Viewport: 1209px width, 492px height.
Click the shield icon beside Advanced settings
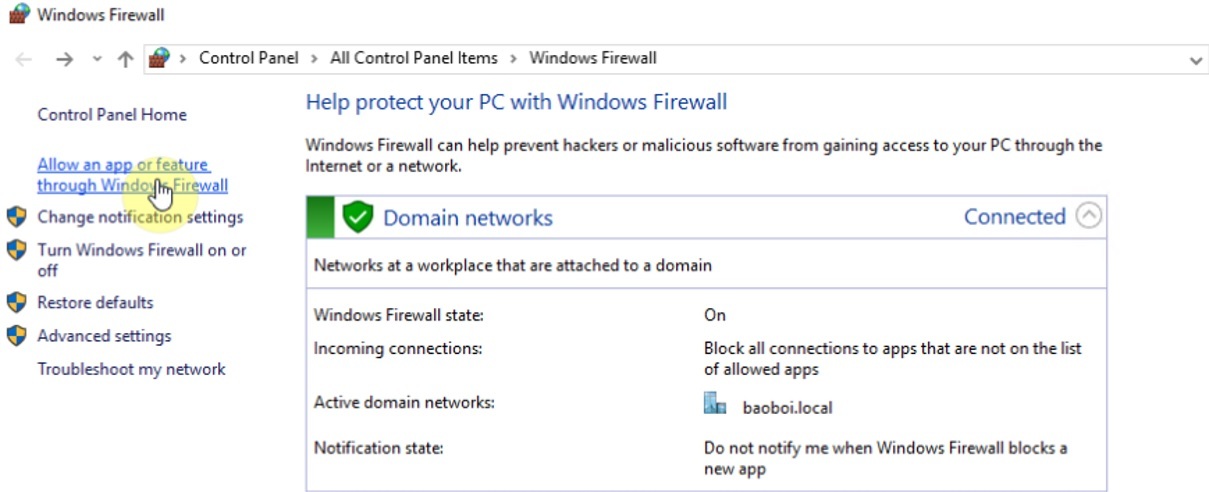pos(16,336)
